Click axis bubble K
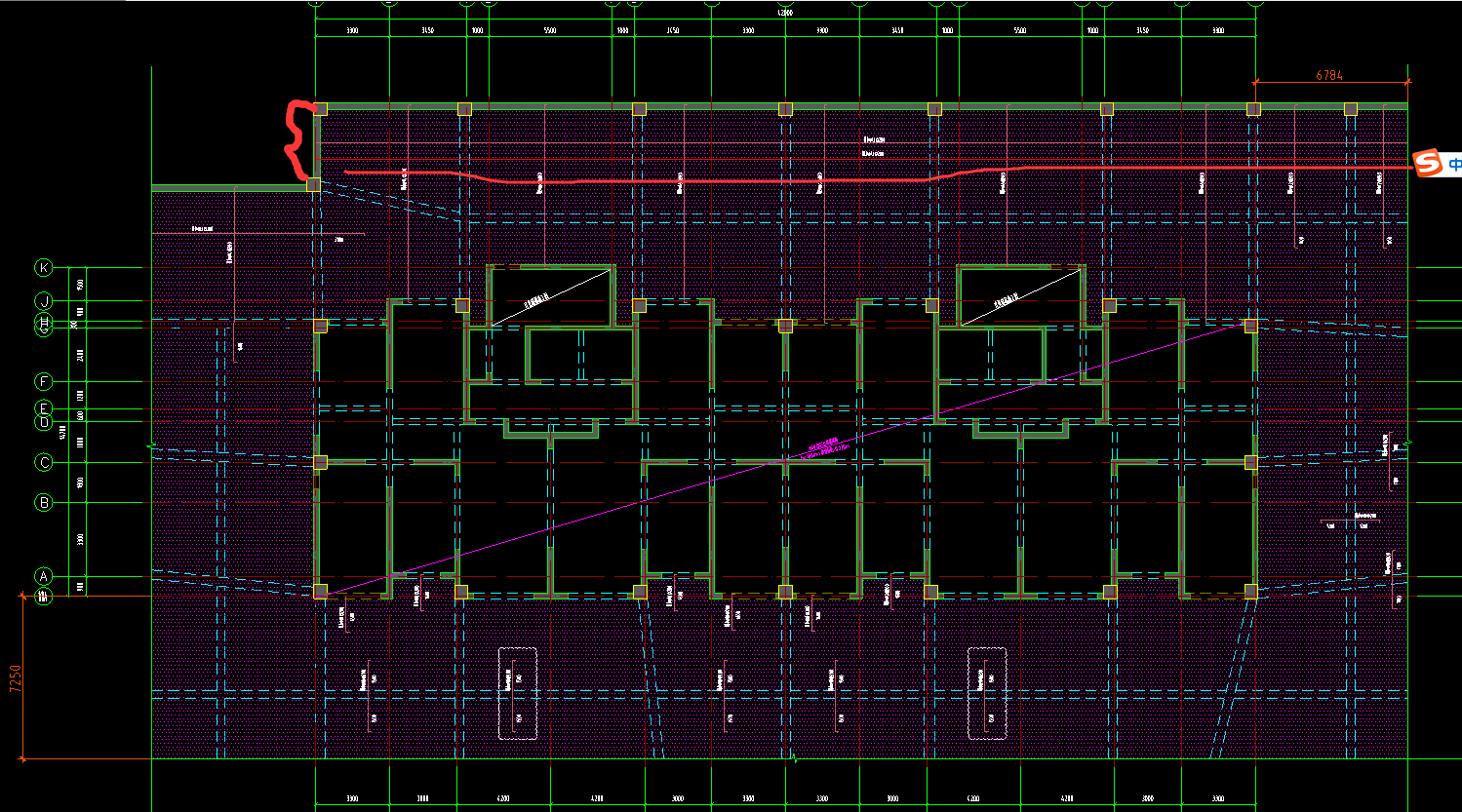This screenshot has width=1462, height=812. (44, 267)
